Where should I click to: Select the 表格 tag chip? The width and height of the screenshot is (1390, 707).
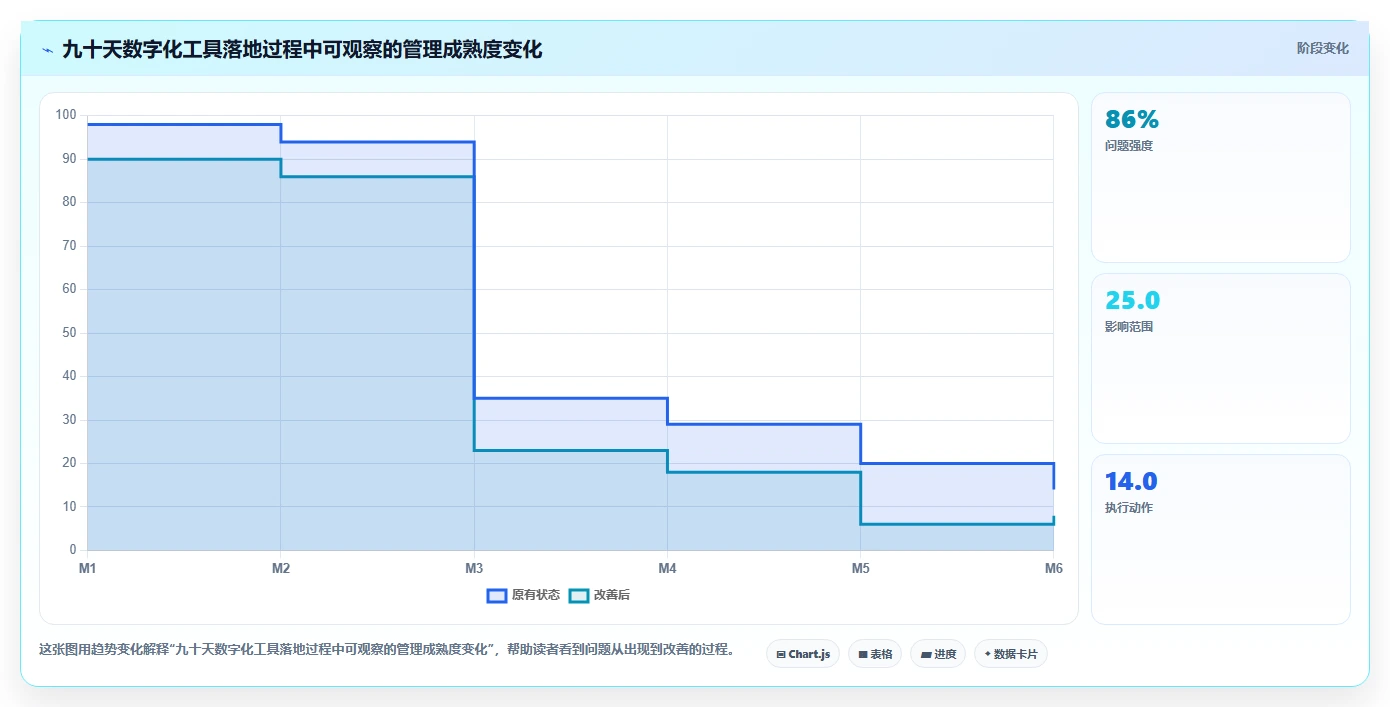pos(875,654)
